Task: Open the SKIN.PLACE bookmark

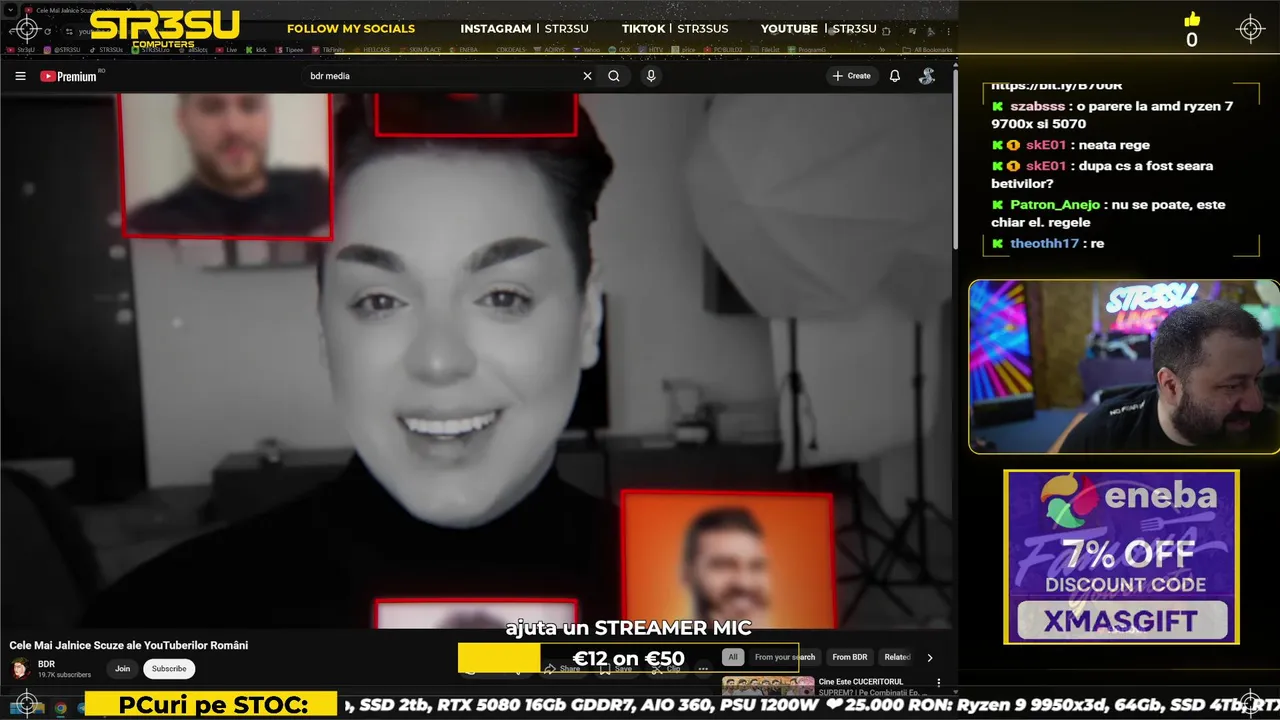Action: pos(418,49)
